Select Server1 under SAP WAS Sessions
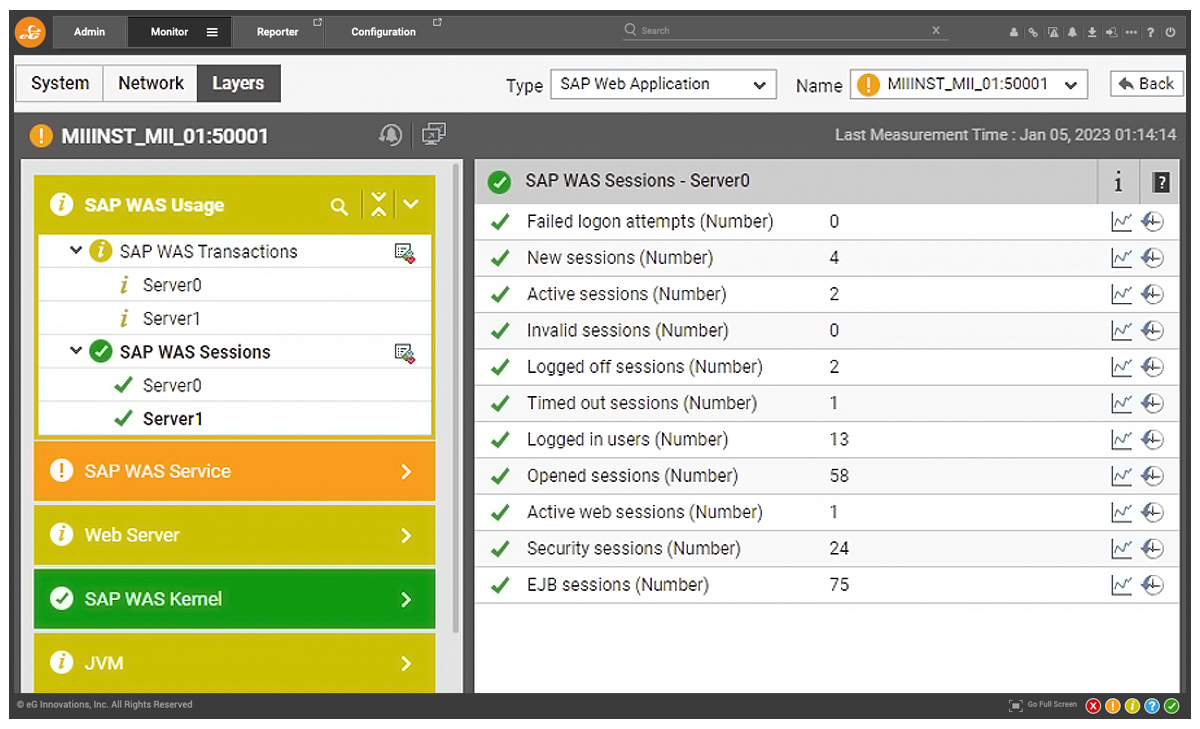 172,419
